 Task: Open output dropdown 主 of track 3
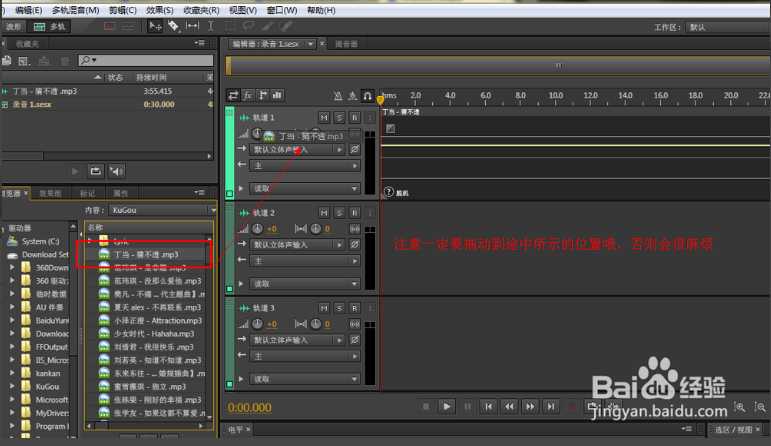click(x=305, y=356)
